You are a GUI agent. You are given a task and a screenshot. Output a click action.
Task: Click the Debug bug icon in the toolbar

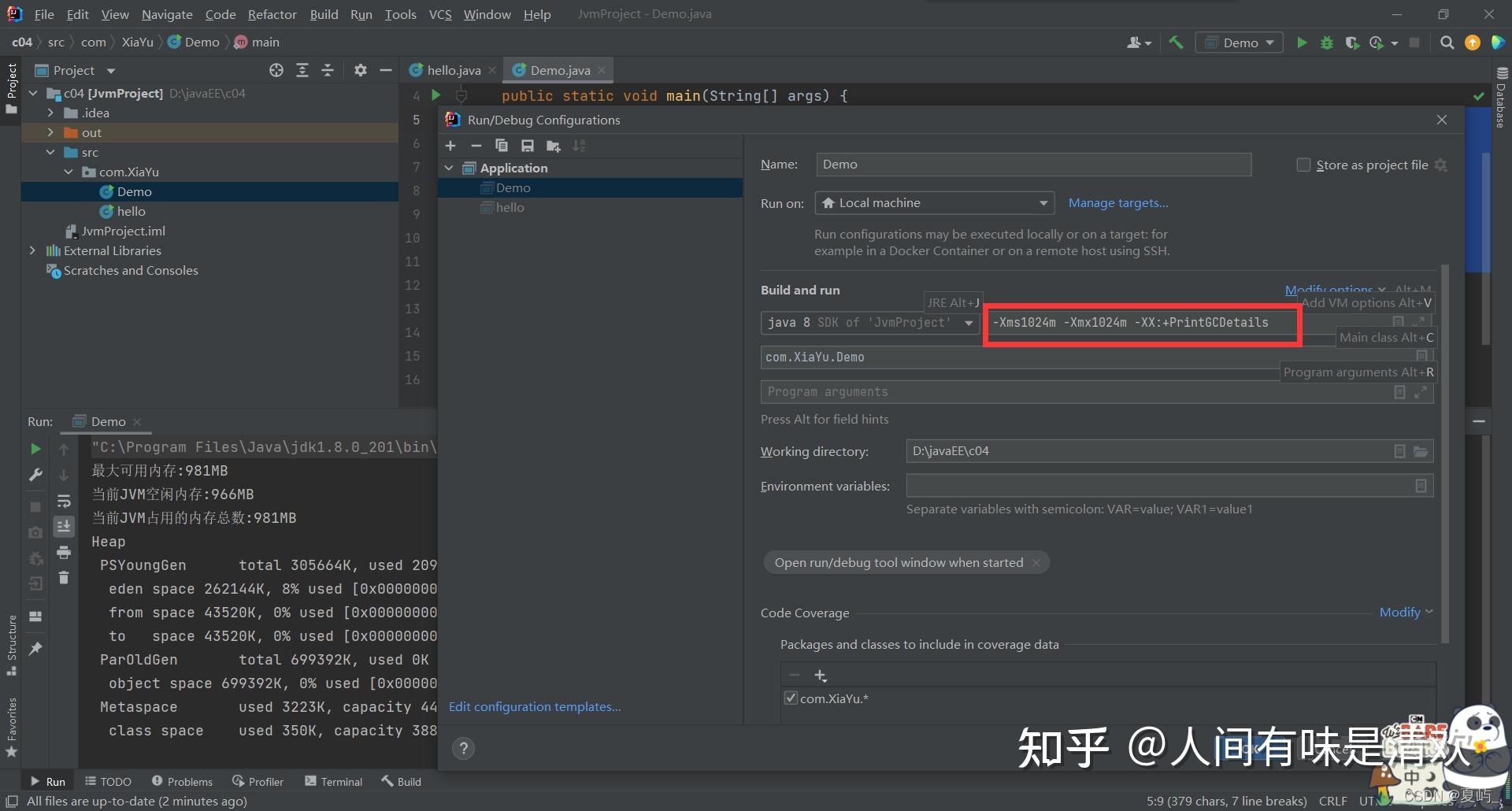click(1327, 43)
